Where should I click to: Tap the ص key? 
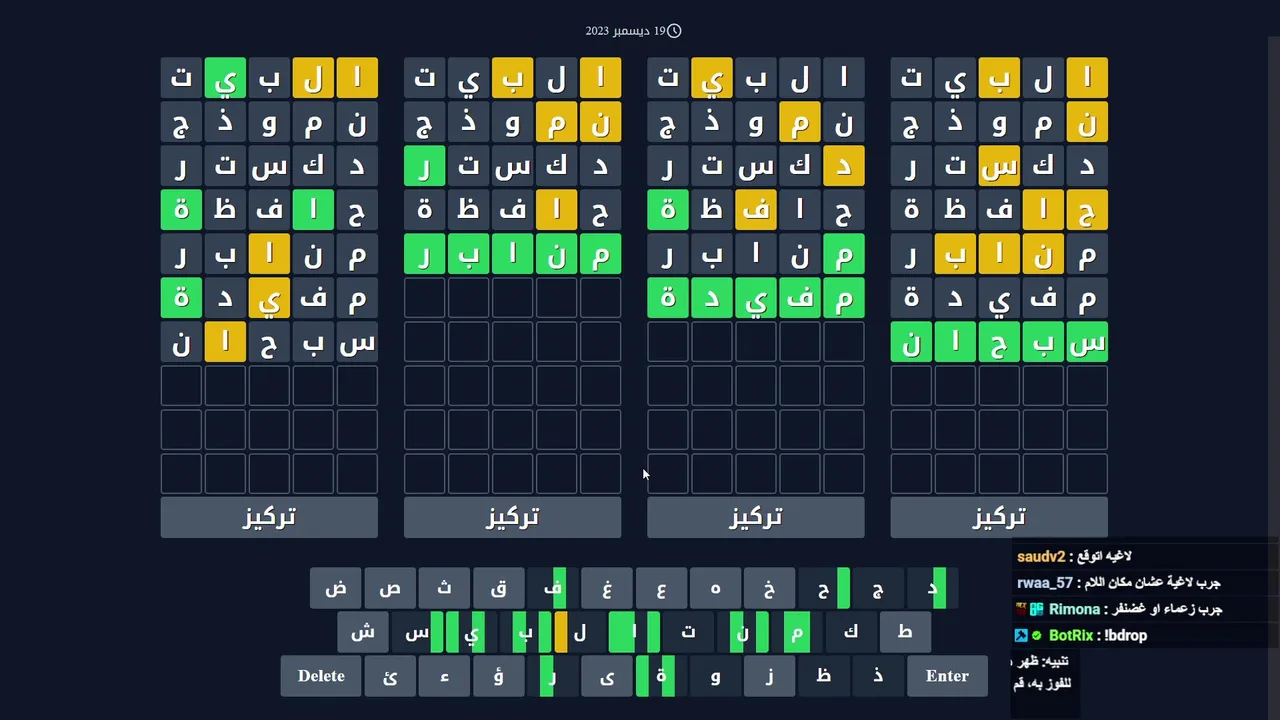click(390, 588)
